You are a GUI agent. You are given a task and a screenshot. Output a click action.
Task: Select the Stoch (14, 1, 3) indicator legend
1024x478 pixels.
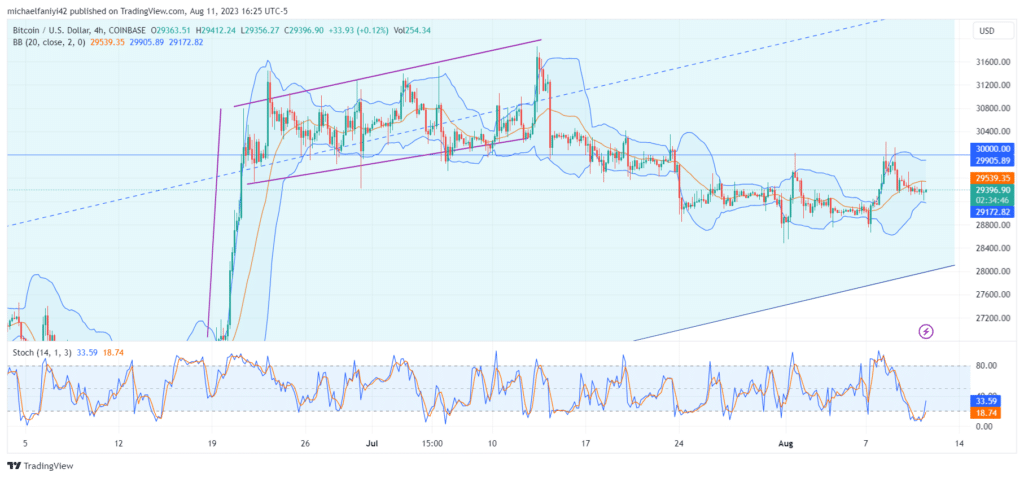pos(42,352)
